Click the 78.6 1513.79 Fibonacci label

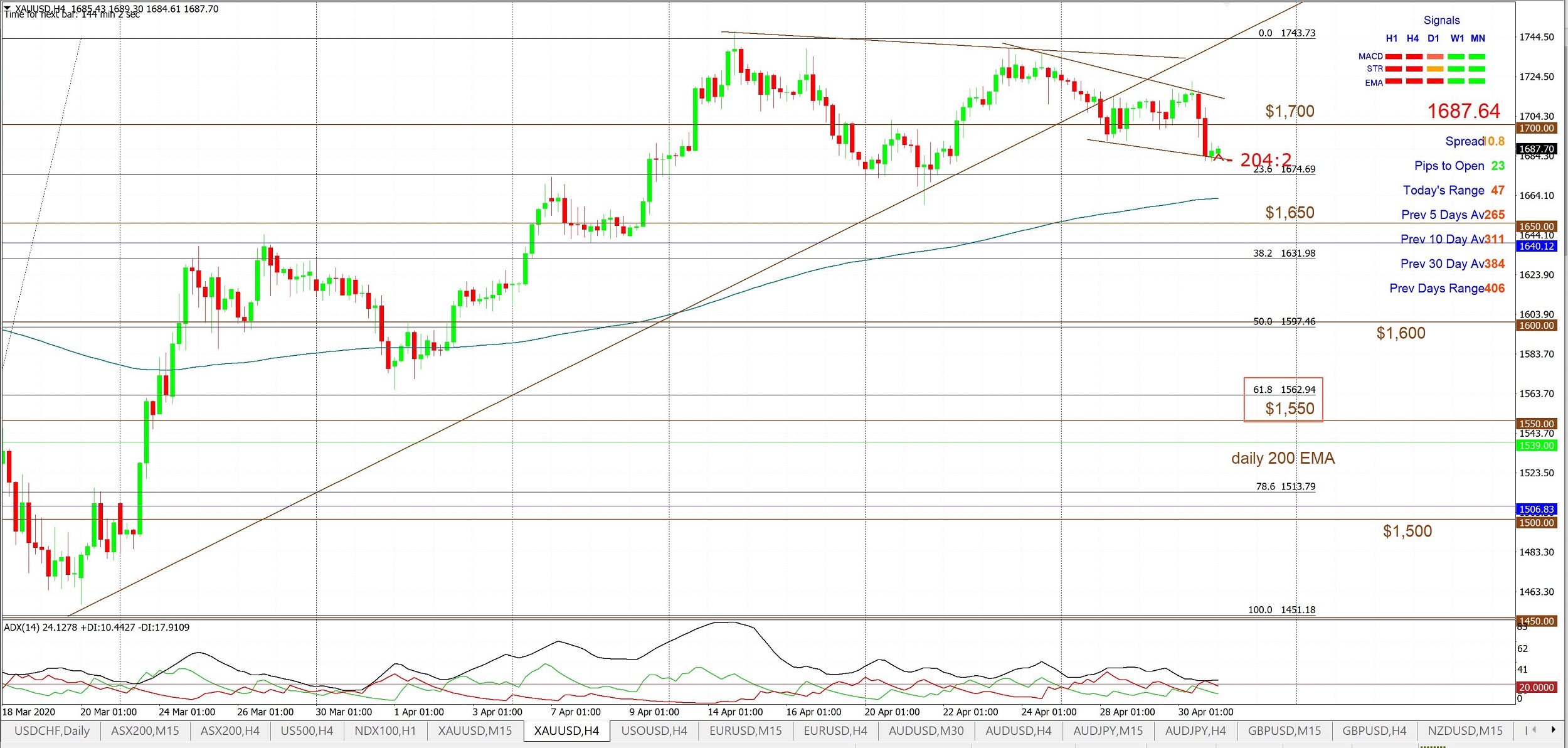point(1285,486)
